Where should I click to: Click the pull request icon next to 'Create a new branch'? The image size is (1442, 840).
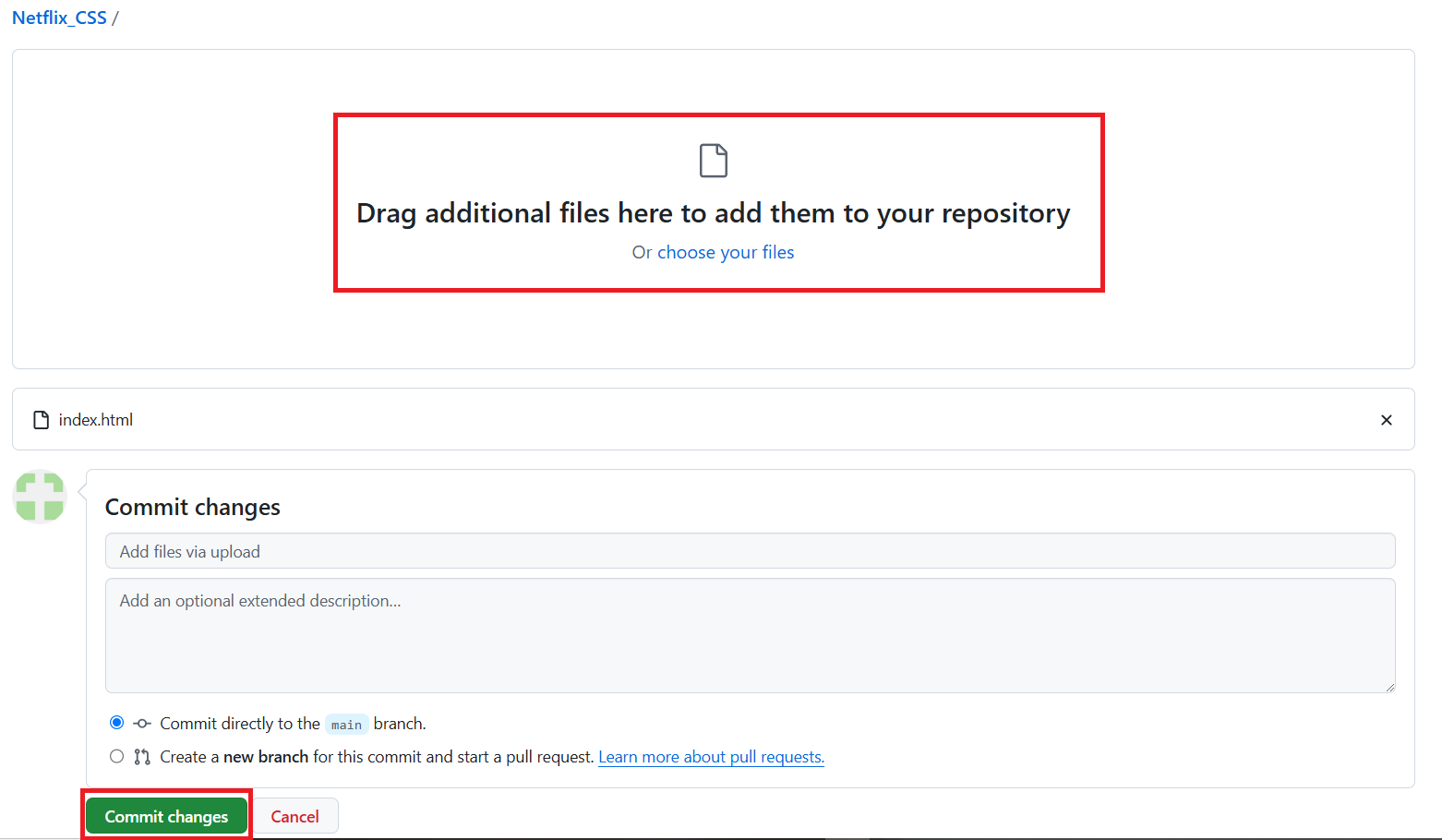click(x=142, y=757)
